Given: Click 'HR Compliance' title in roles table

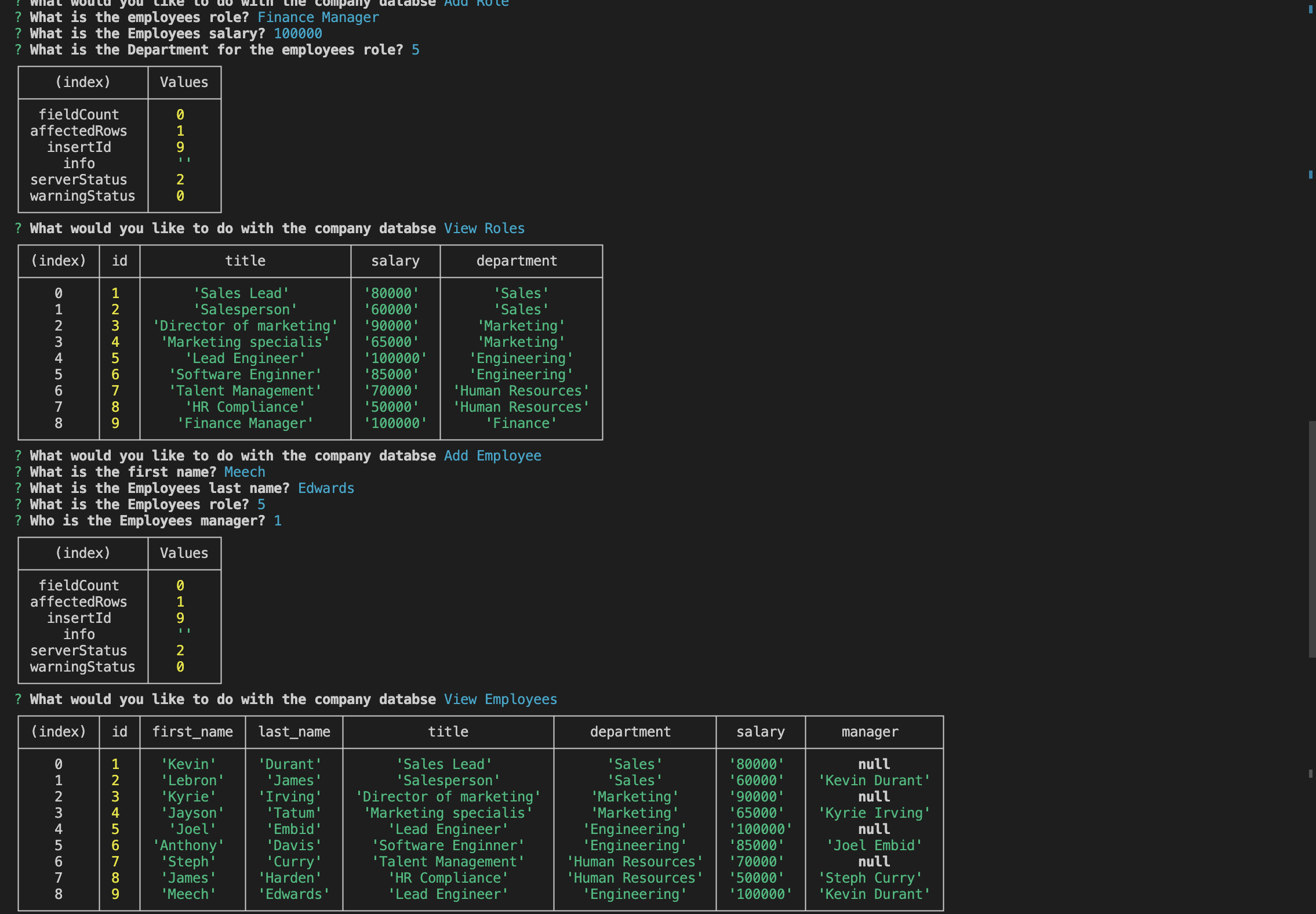Looking at the screenshot, I should coord(245,407).
